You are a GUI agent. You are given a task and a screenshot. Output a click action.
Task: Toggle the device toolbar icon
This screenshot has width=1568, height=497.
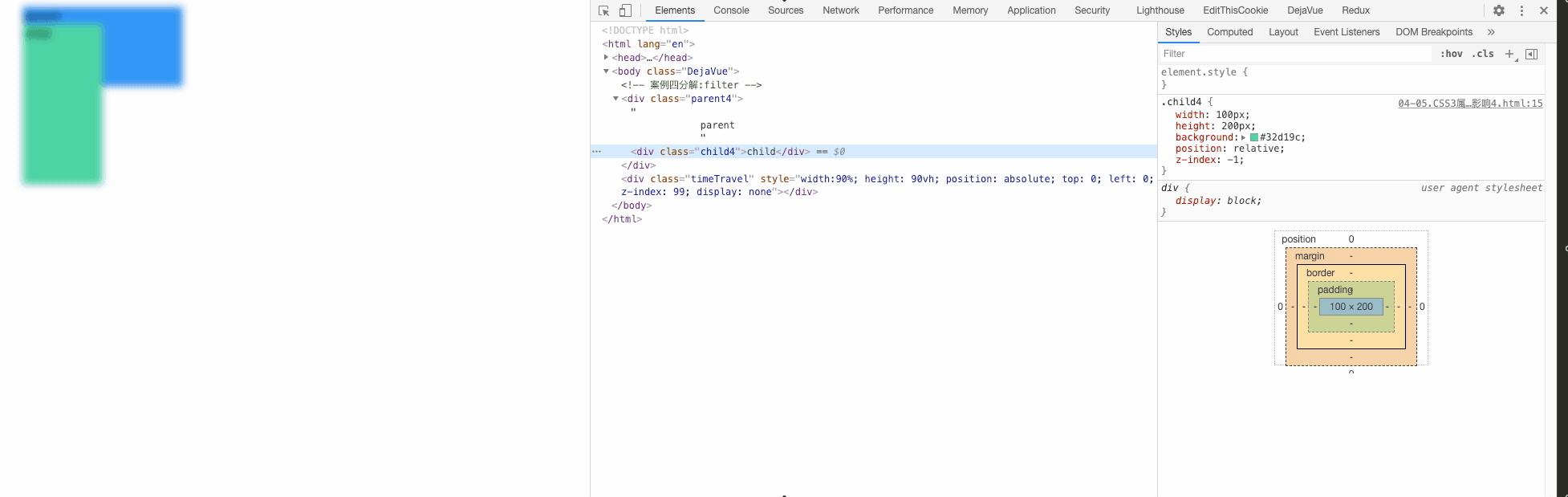pyautogui.click(x=625, y=10)
